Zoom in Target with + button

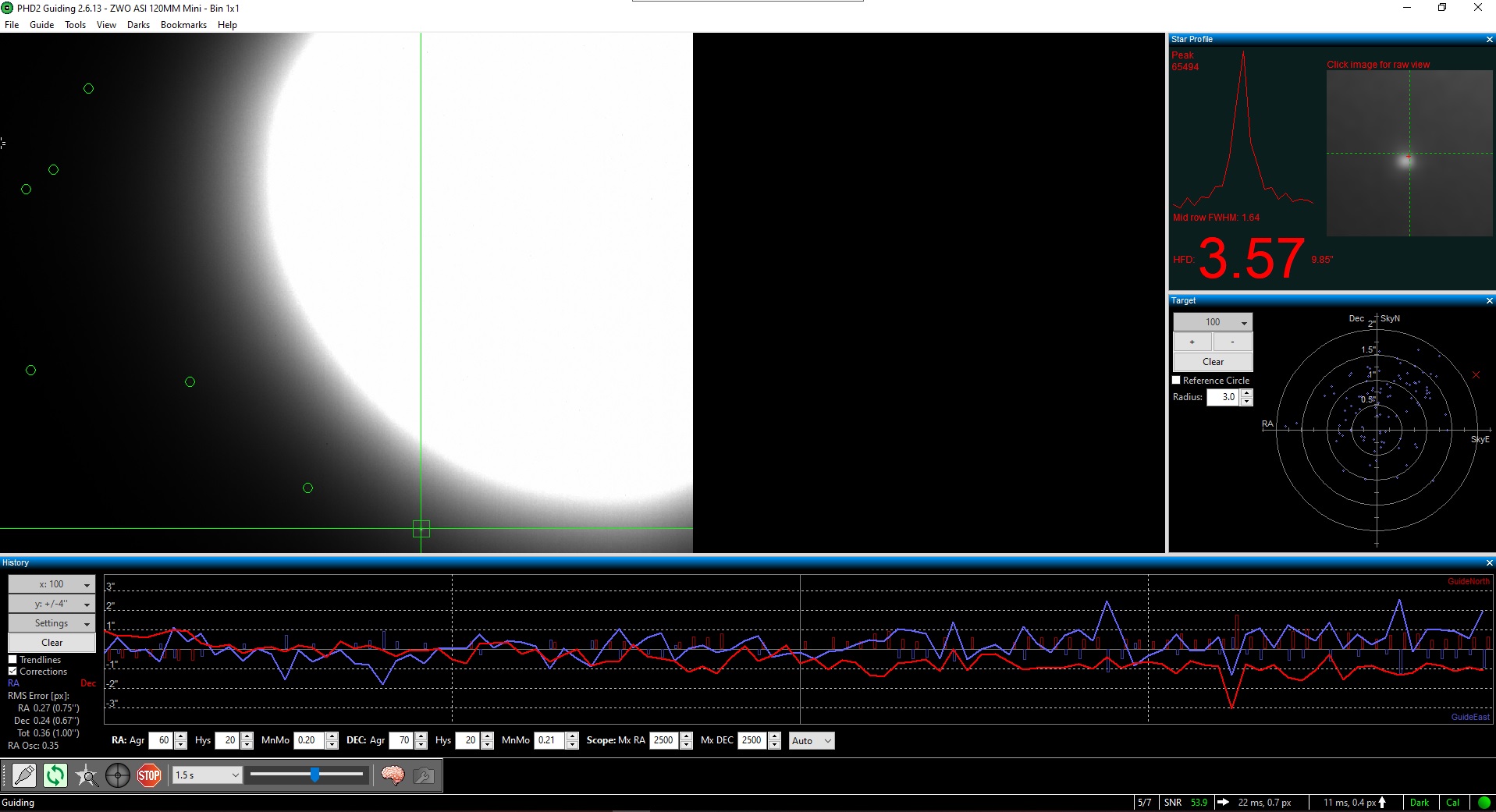pyautogui.click(x=1192, y=342)
